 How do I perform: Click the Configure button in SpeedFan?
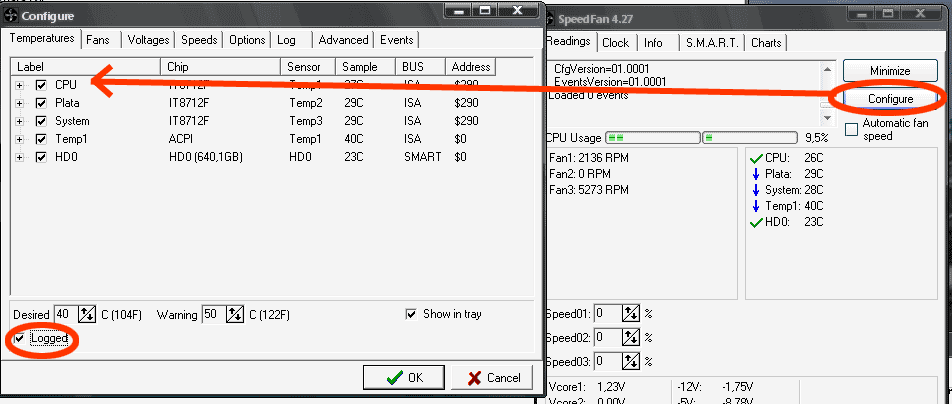(890, 98)
